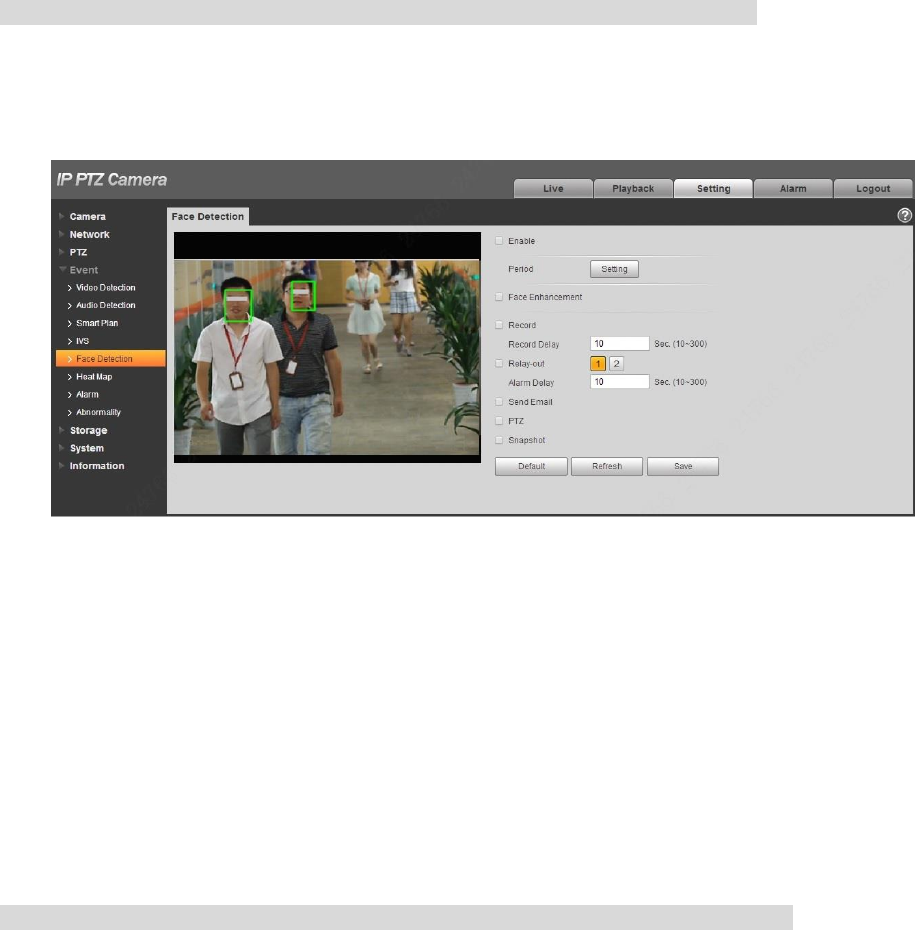The width and height of the screenshot is (915, 930).
Task: Enable face detection checkbox
Action: pos(499,241)
